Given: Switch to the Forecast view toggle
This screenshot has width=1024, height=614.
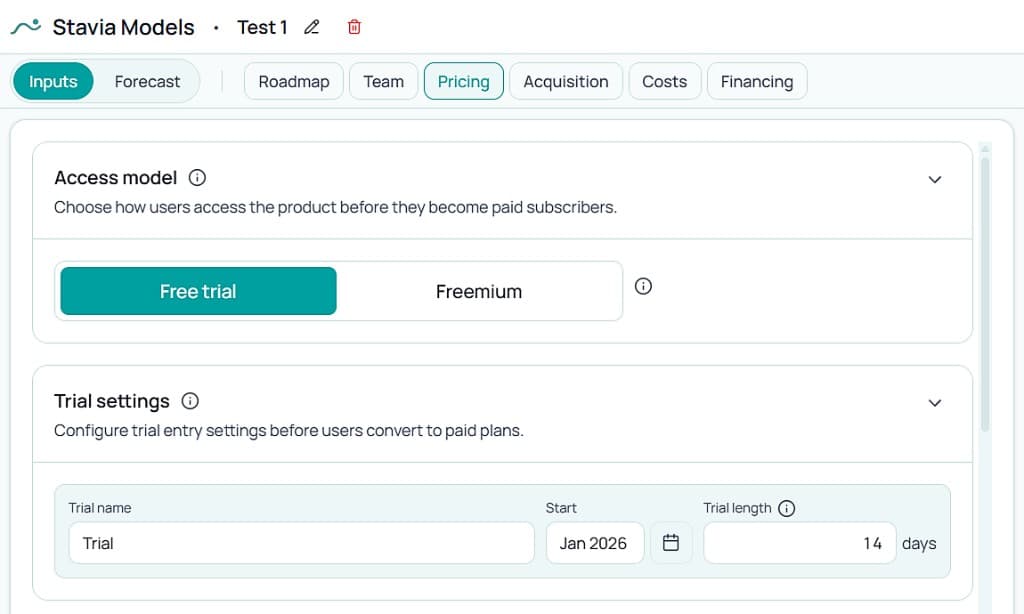Looking at the screenshot, I should coord(147,81).
